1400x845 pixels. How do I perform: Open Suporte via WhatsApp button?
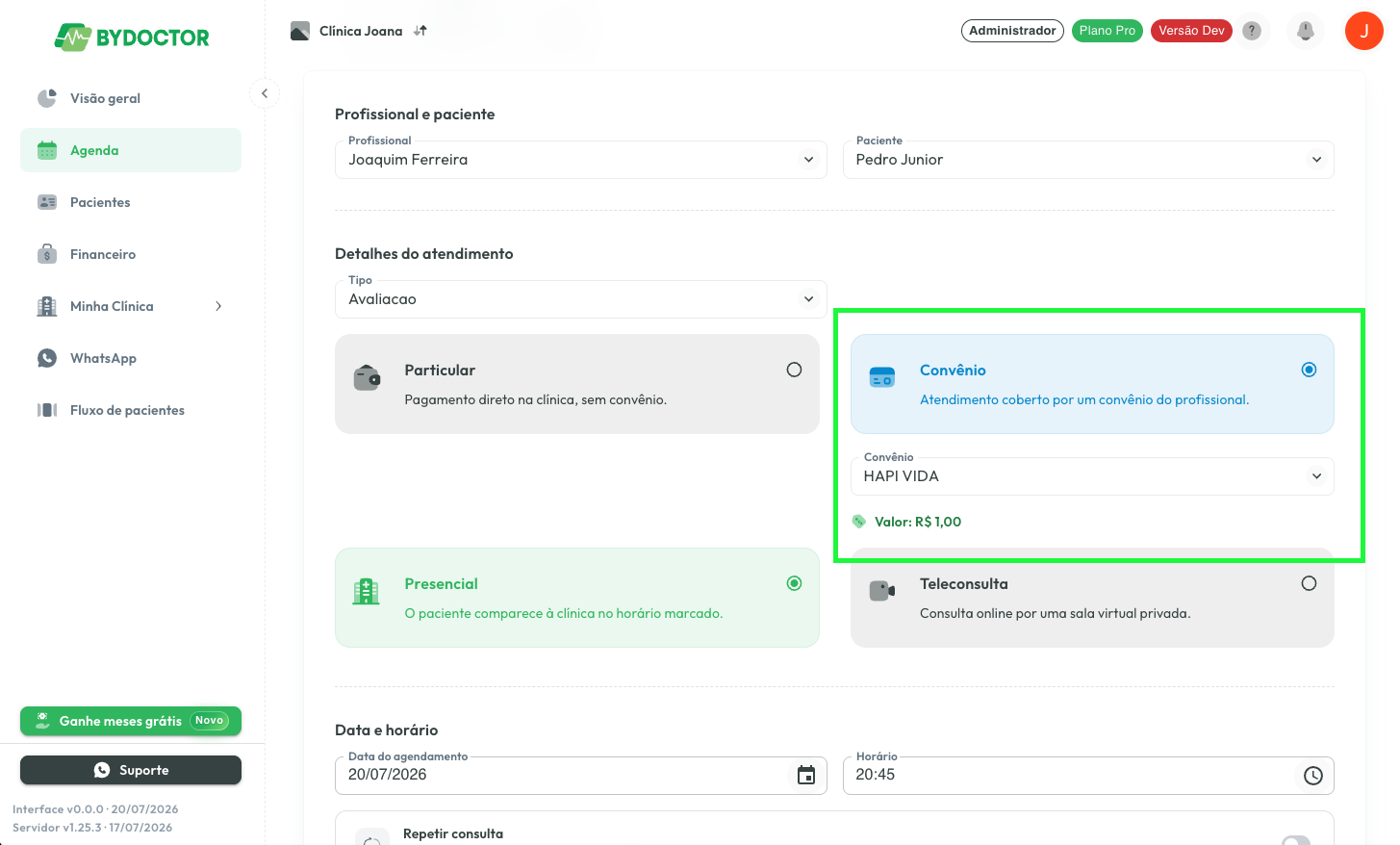[131, 770]
